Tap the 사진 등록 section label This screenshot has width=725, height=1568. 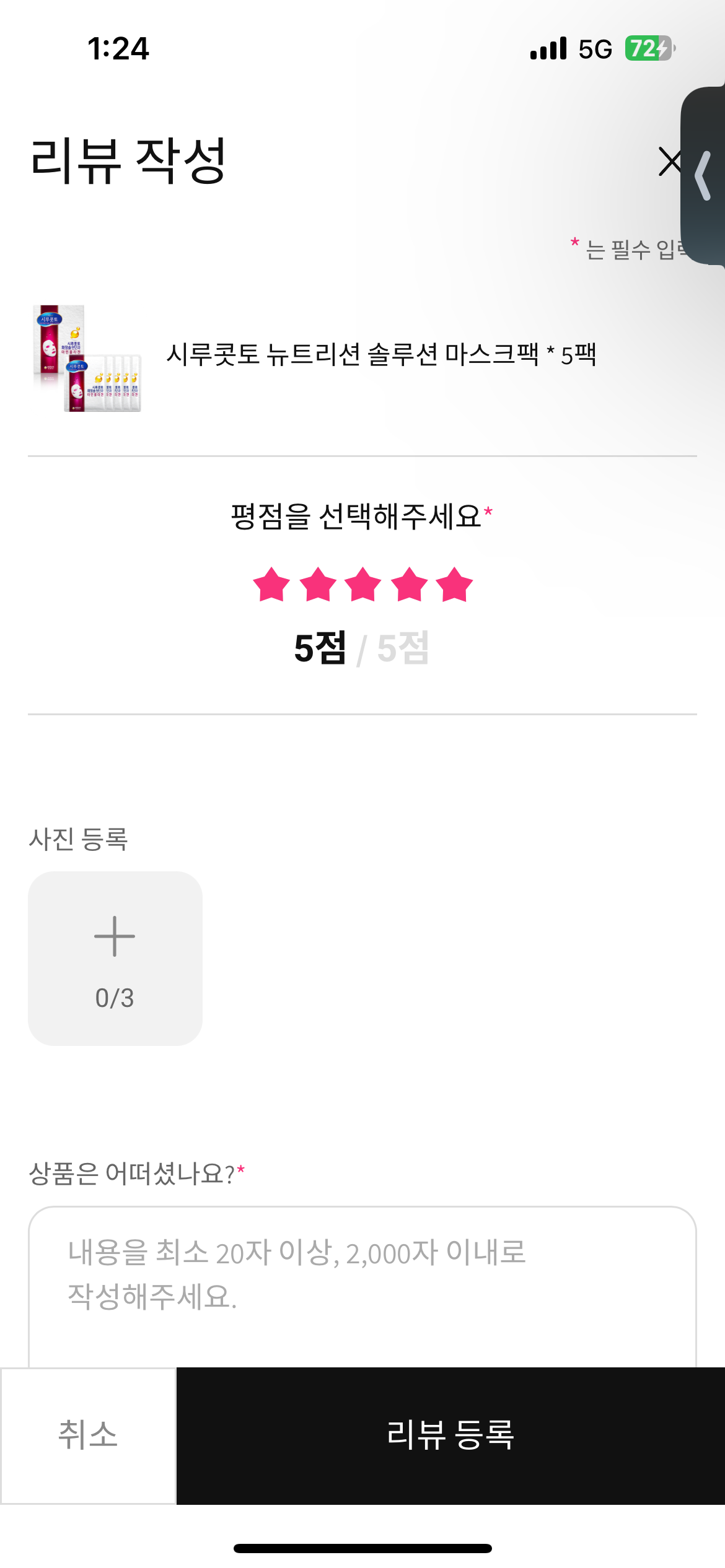[x=78, y=840]
